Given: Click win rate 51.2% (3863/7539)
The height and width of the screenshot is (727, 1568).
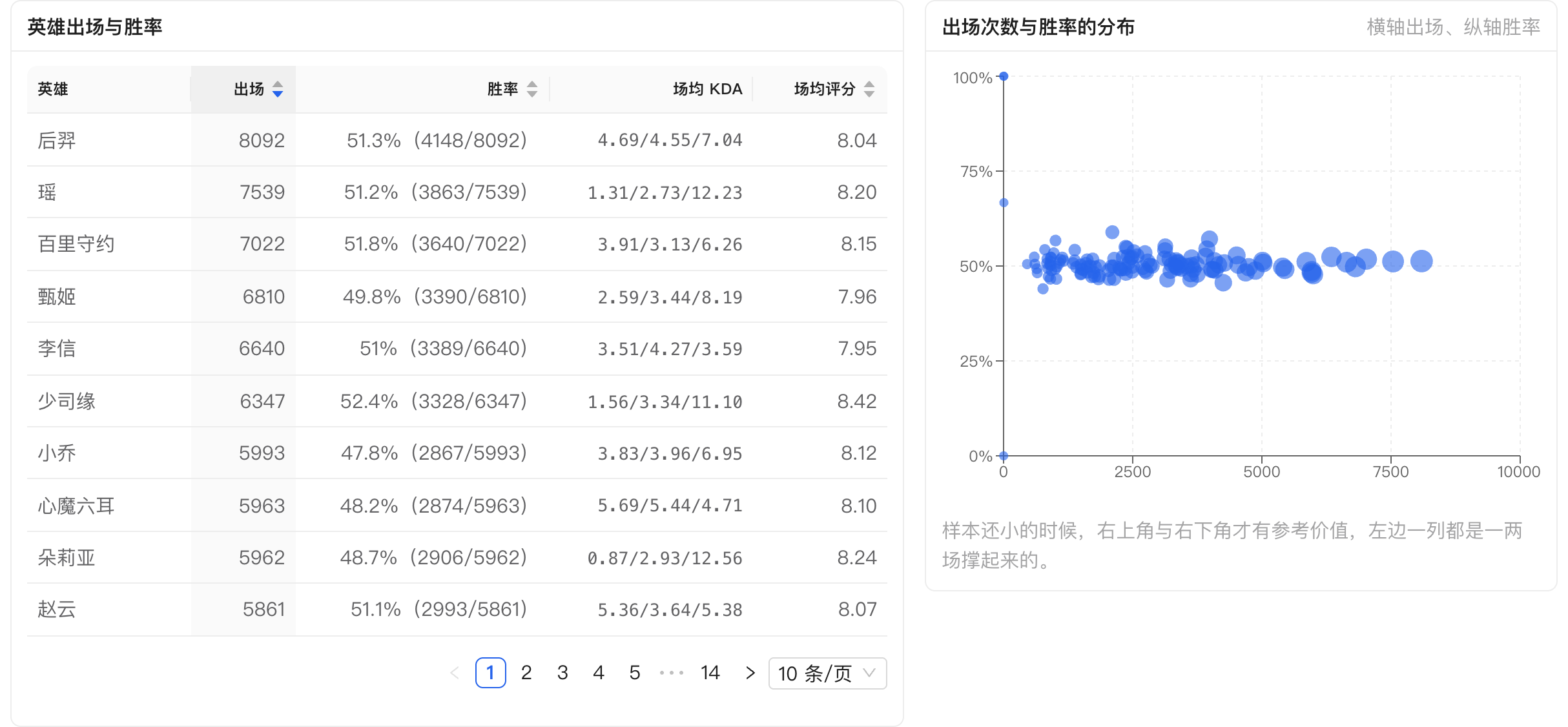Looking at the screenshot, I should pyautogui.click(x=435, y=192).
